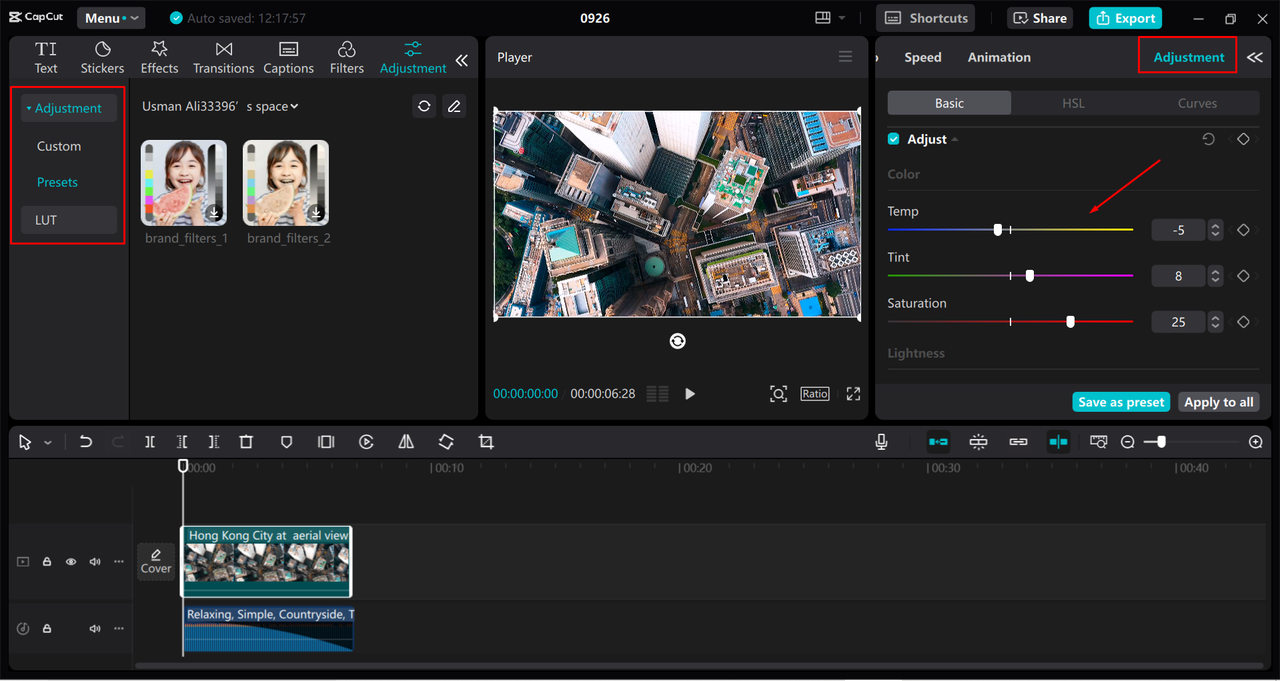Select the brand_filters_1 preset thumbnail

point(184,183)
